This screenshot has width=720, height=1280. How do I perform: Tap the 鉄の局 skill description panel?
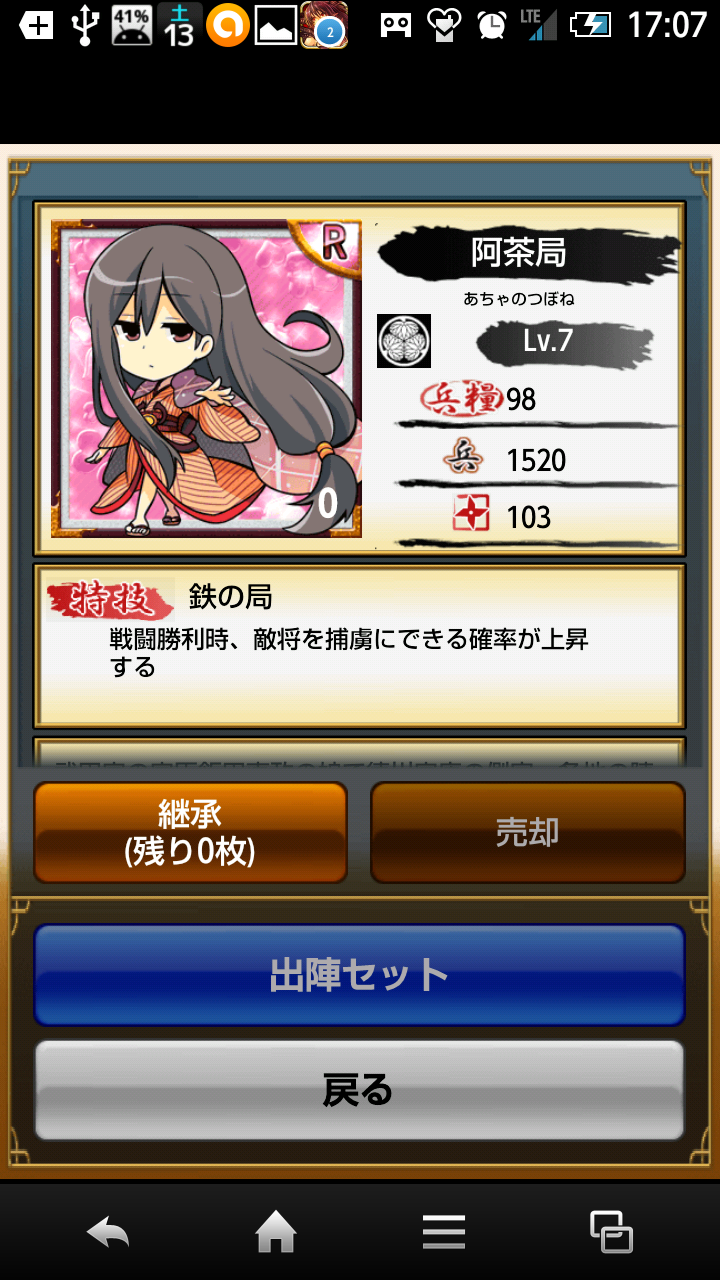[x=359, y=646]
